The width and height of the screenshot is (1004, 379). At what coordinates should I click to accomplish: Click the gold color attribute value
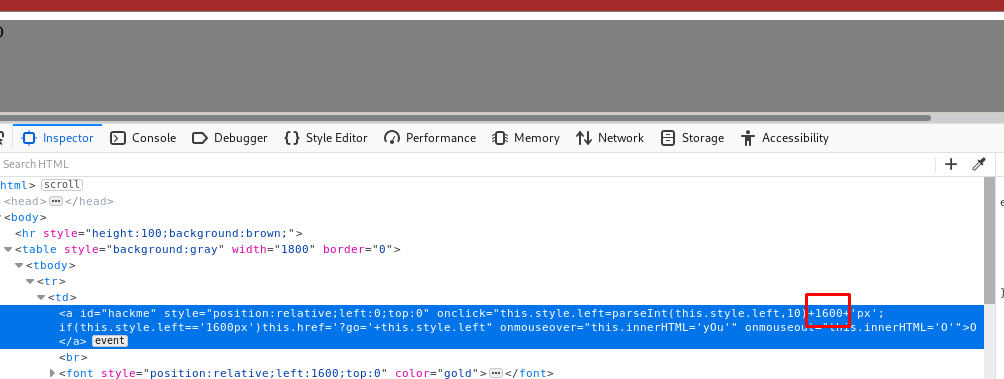pos(456,373)
